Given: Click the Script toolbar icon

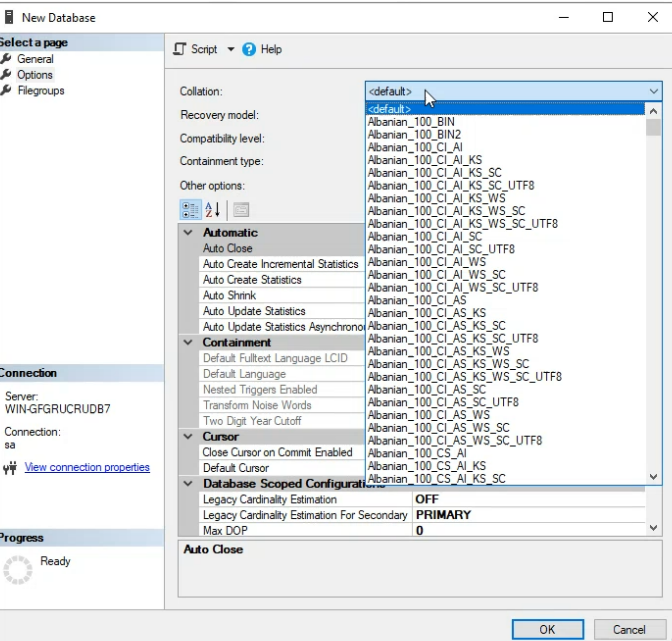Looking at the screenshot, I should [180, 49].
